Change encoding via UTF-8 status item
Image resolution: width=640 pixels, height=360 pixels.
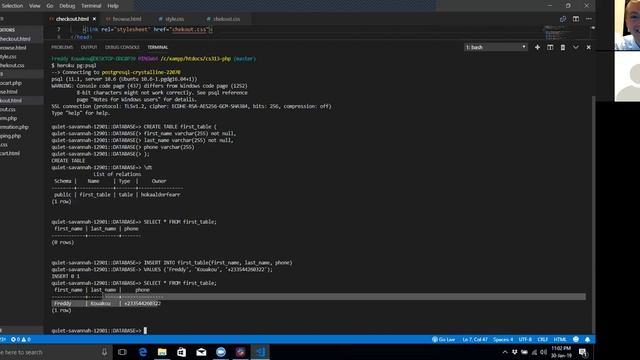tap(525, 340)
